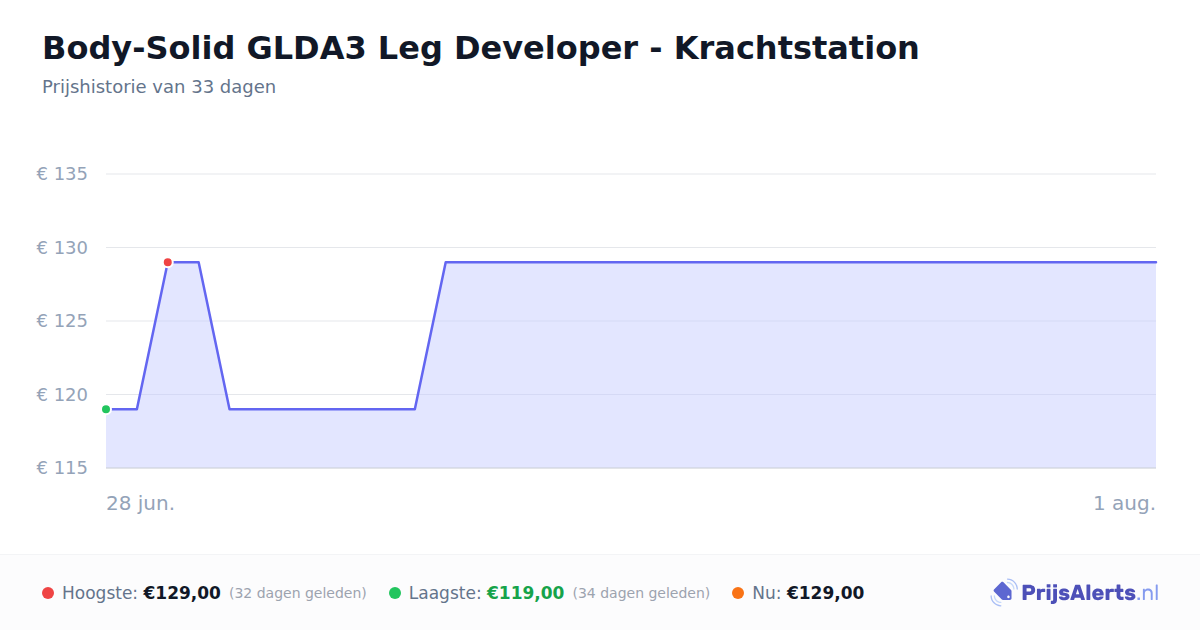Click the green lowest price marker on chart
1200x630 pixels.
106,409
